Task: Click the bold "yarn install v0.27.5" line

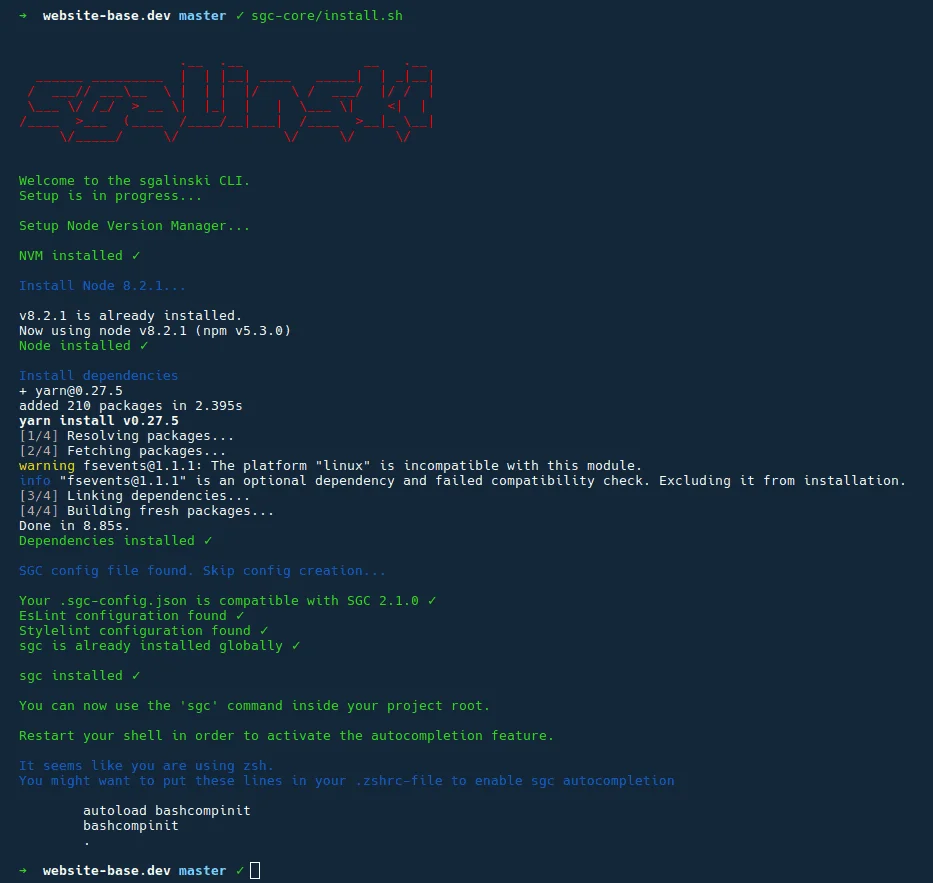Action: pyautogui.click(x=99, y=421)
